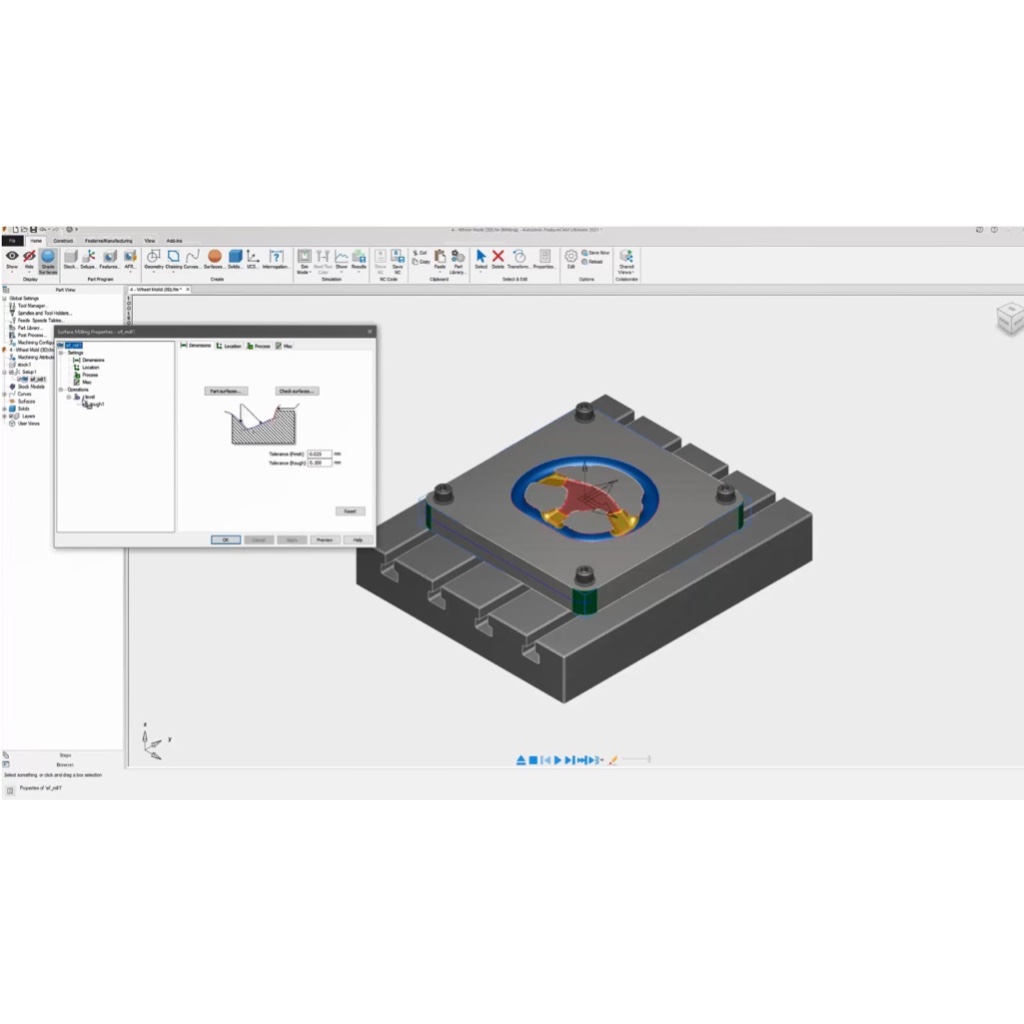1024x1024 pixels.
Task: Select the Curves creation tool
Action: [x=192, y=260]
